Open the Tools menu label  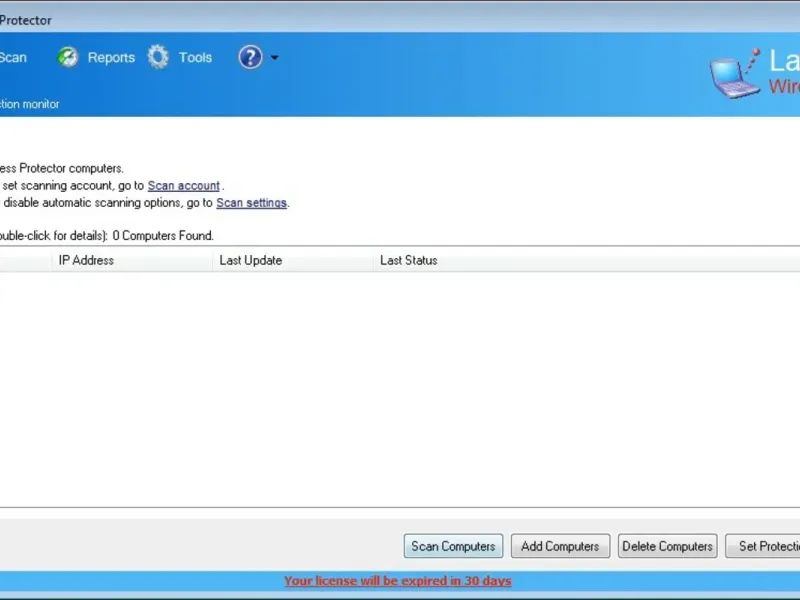195,58
